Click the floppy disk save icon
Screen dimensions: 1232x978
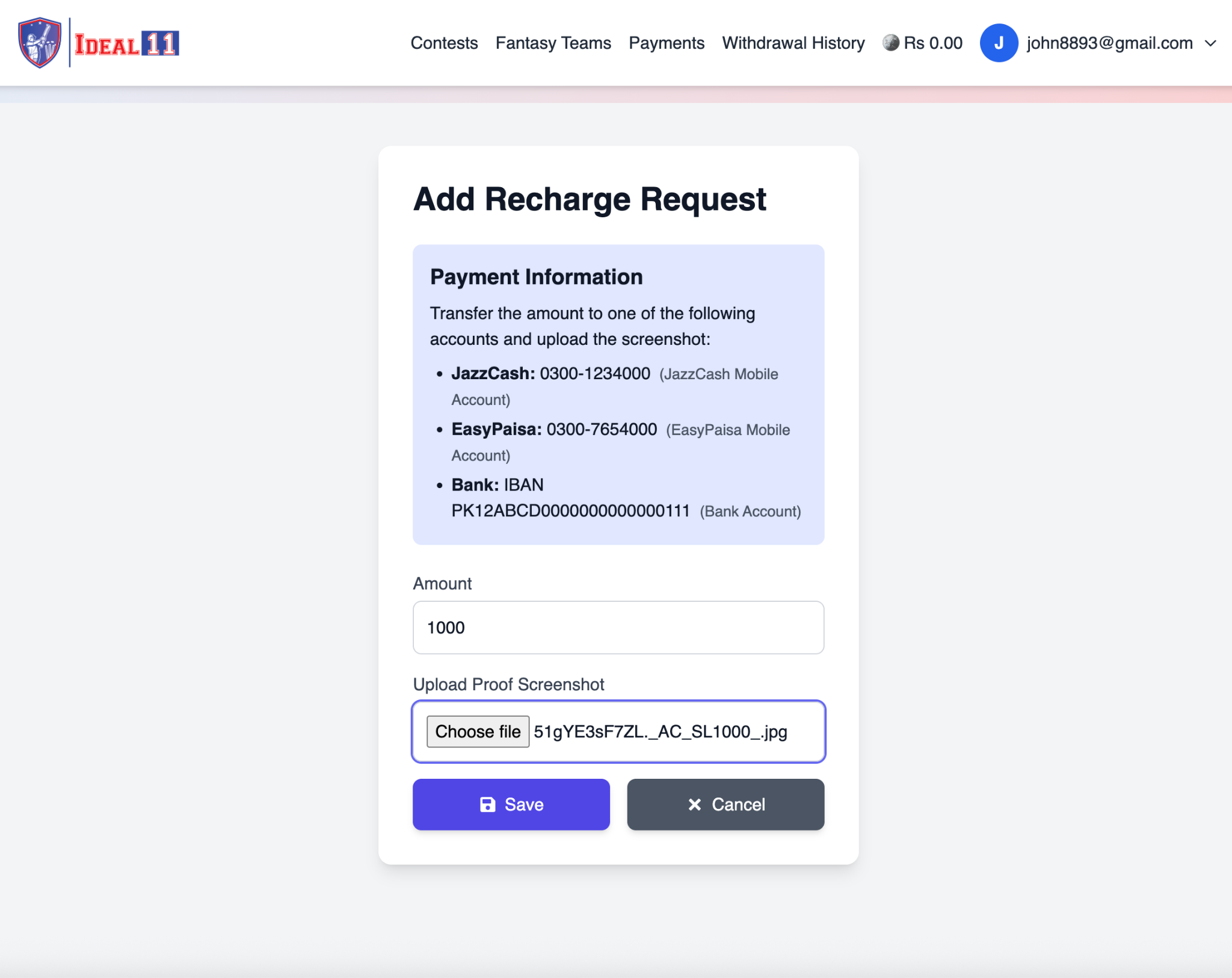488,805
